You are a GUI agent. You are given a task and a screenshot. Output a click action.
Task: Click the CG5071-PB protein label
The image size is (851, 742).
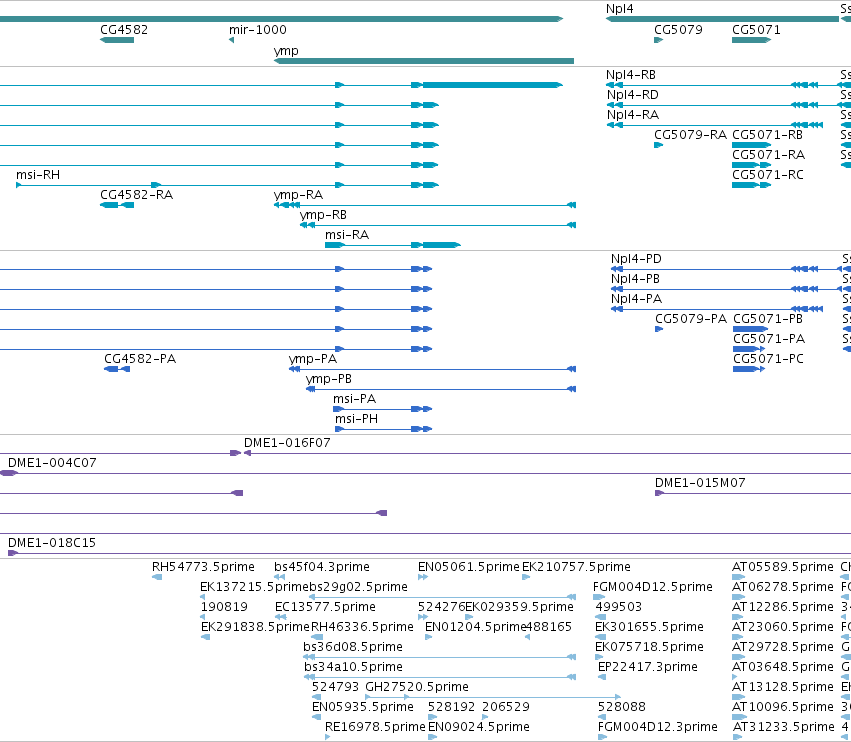(x=768, y=319)
